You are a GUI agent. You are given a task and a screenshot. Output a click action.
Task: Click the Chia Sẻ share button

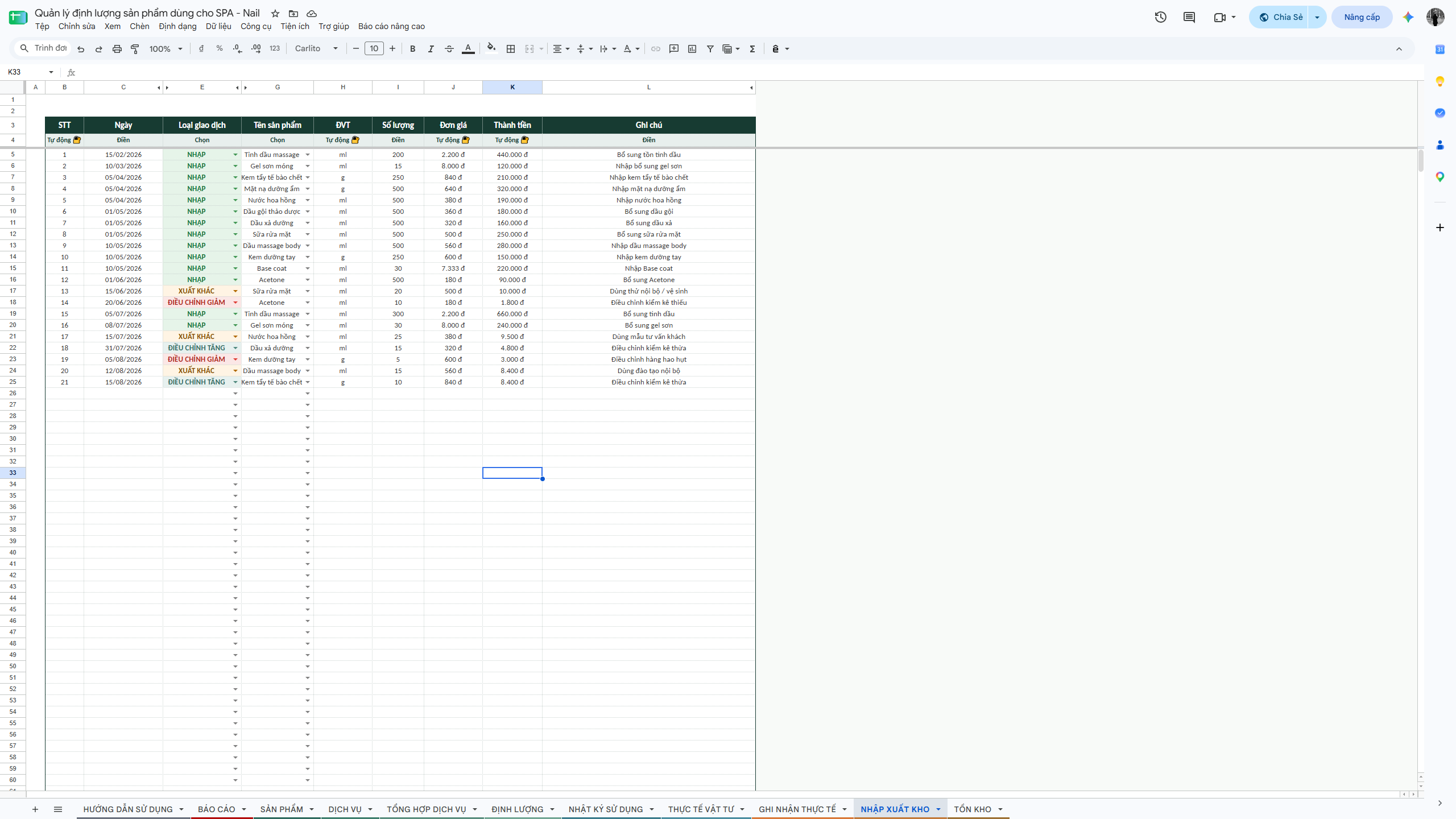(1280, 17)
